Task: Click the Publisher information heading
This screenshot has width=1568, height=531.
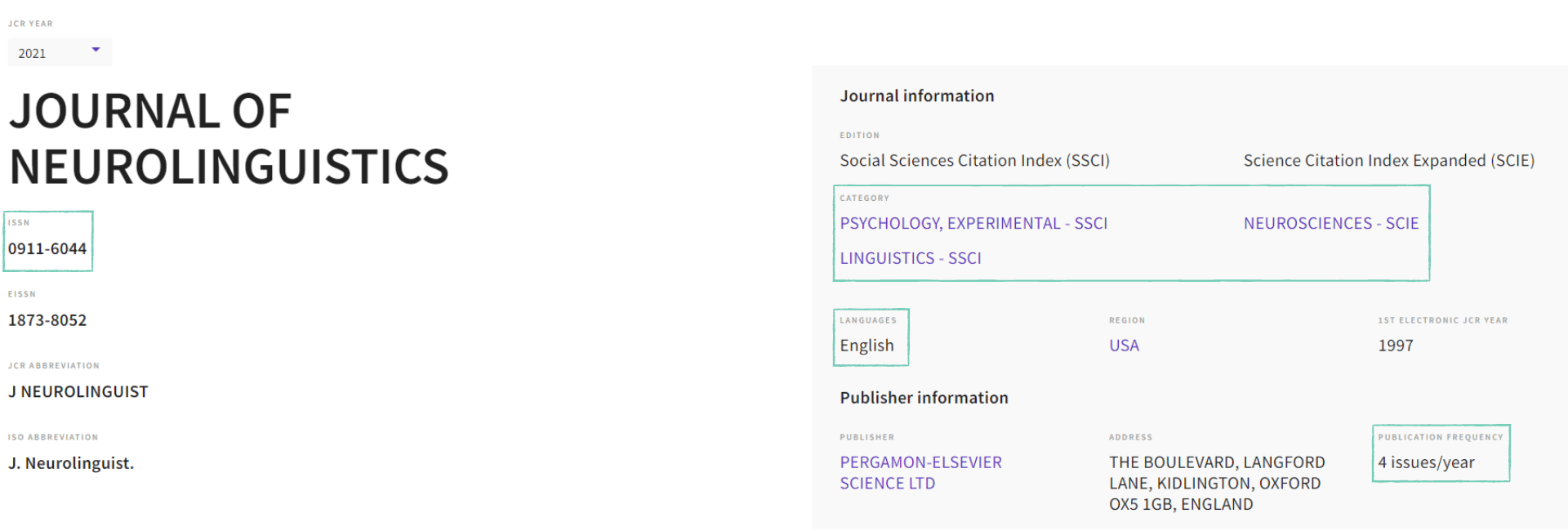Action: [924, 398]
